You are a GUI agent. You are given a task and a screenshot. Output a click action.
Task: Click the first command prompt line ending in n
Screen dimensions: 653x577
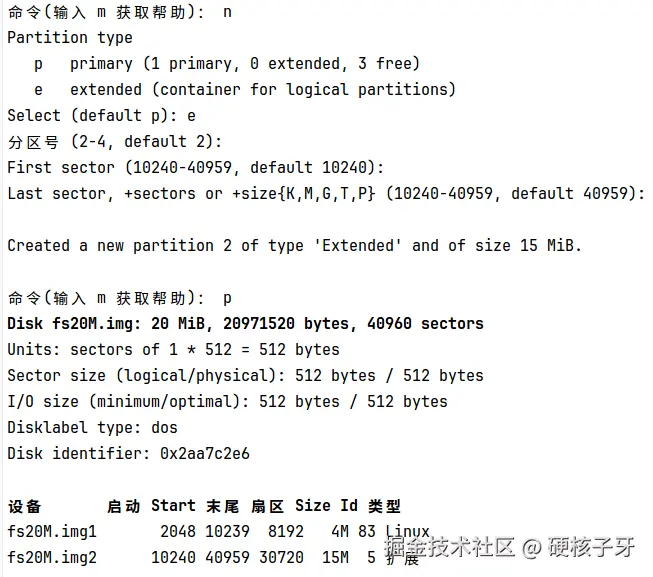(118, 11)
